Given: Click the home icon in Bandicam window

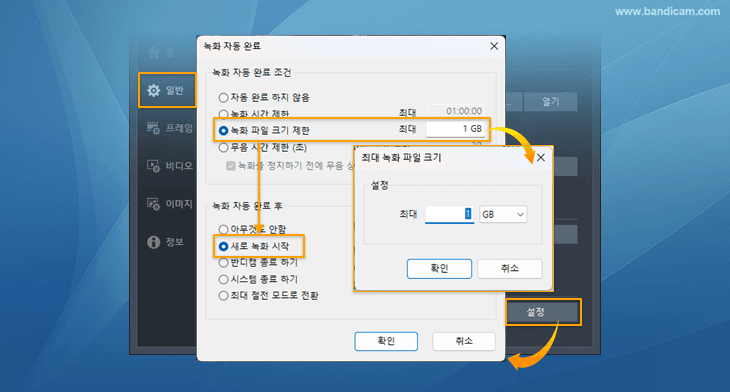Looking at the screenshot, I should pos(154,53).
